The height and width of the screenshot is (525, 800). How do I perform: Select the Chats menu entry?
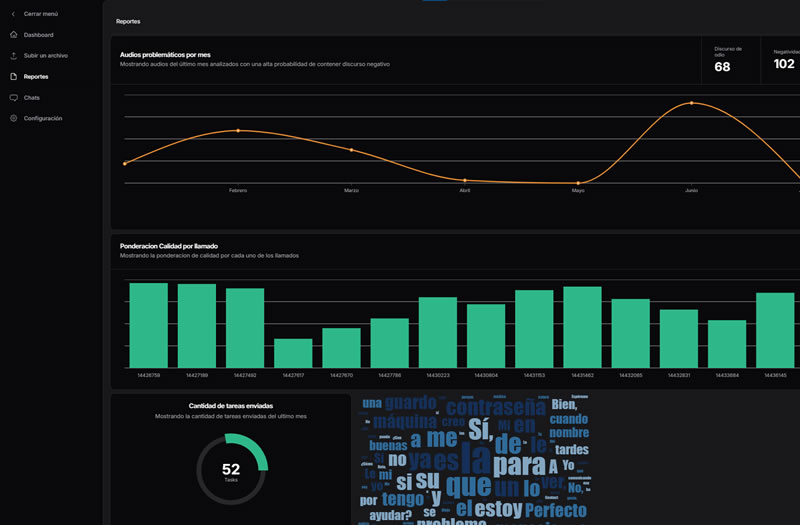32,98
